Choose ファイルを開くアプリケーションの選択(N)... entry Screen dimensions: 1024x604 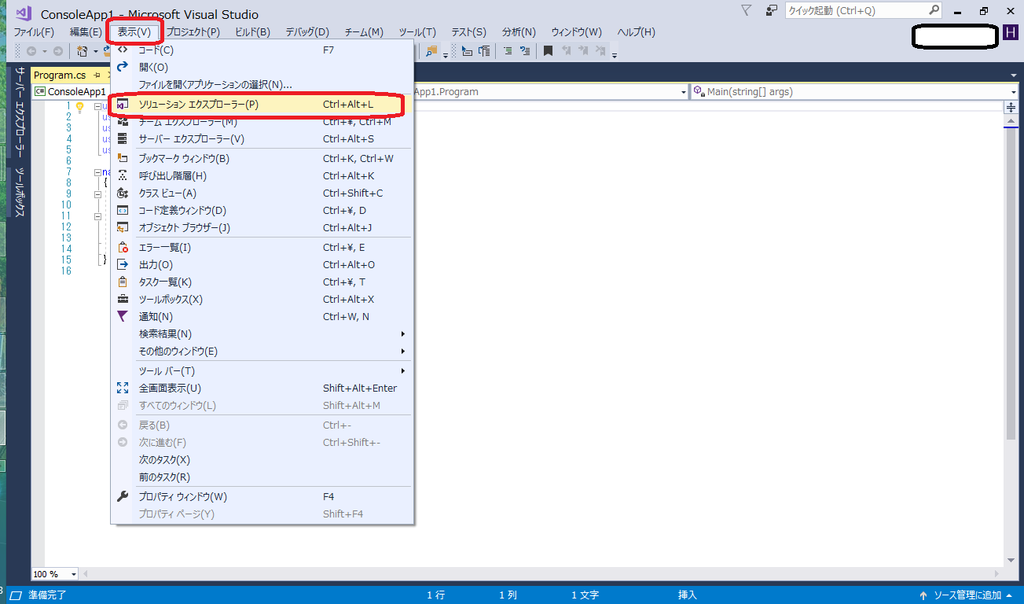[x=262, y=84]
